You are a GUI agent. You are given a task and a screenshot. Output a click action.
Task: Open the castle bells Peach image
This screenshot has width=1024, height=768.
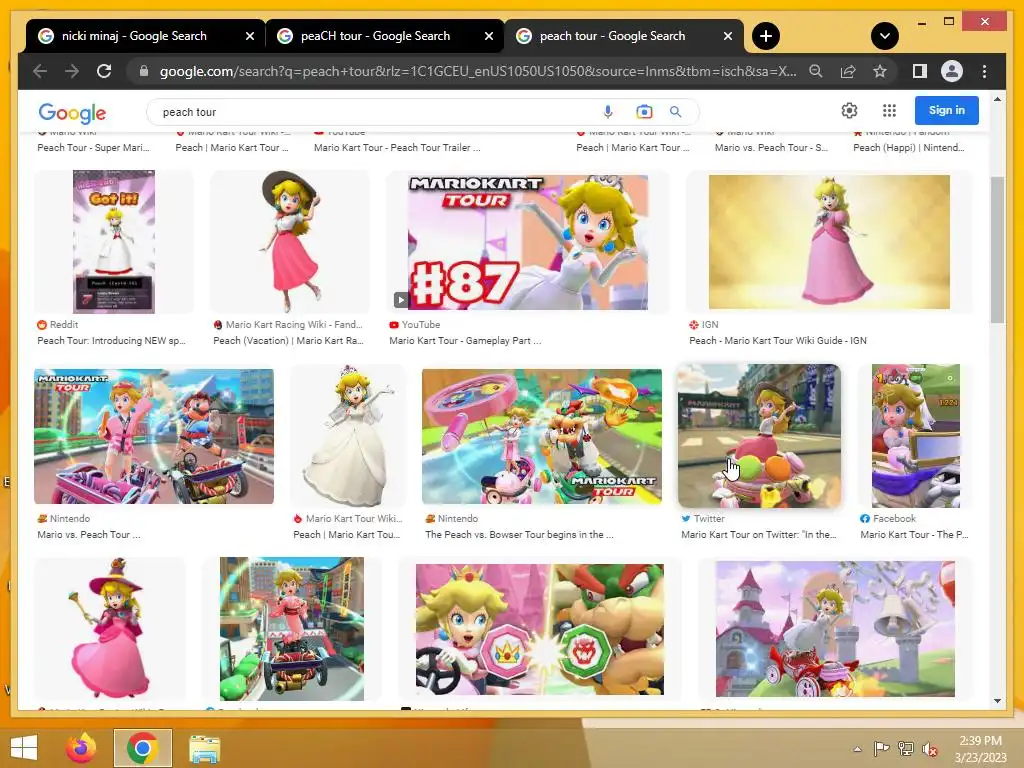(835, 629)
